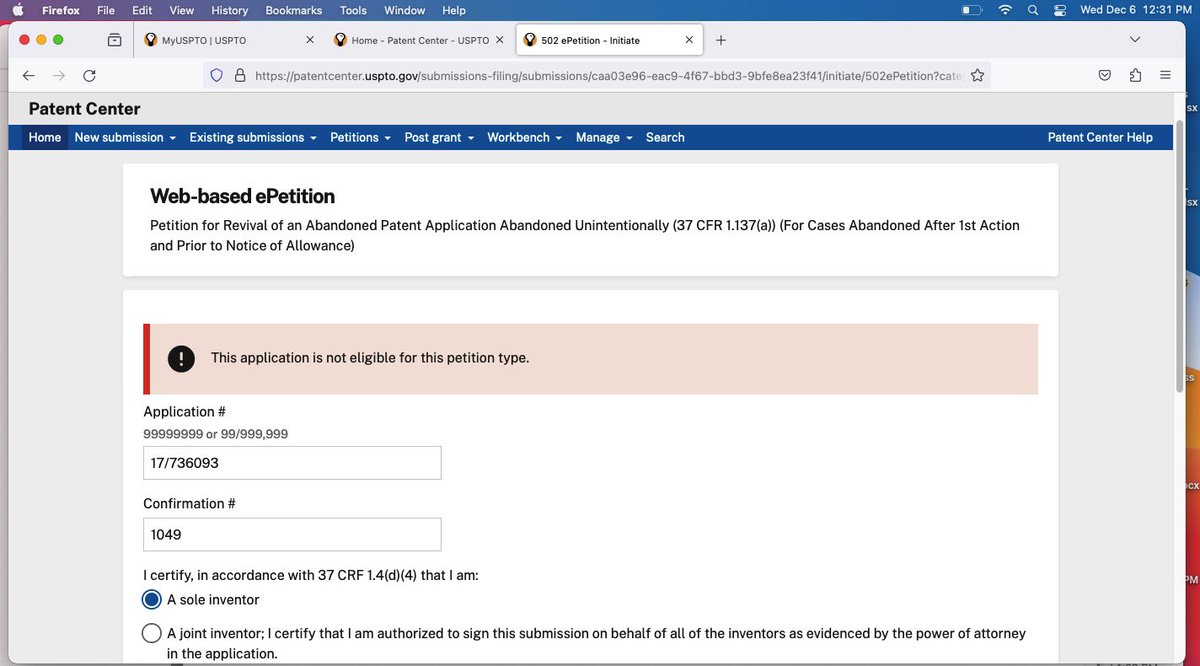The image size is (1200, 666).
Task: Close the Home - Patent Center tab
Action: (x=500, y=40)
